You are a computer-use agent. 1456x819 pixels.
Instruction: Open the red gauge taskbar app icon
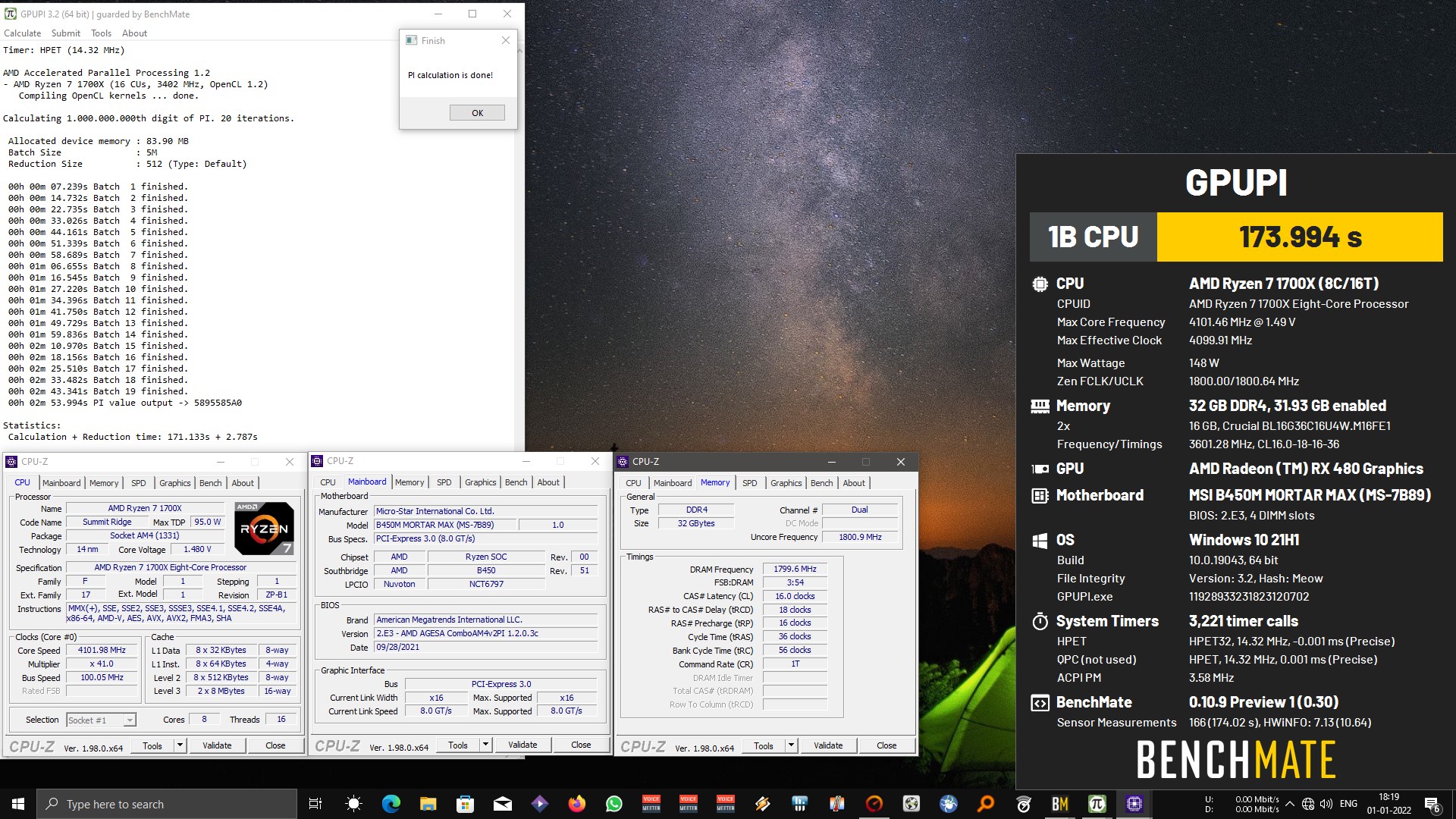(874, 804)
